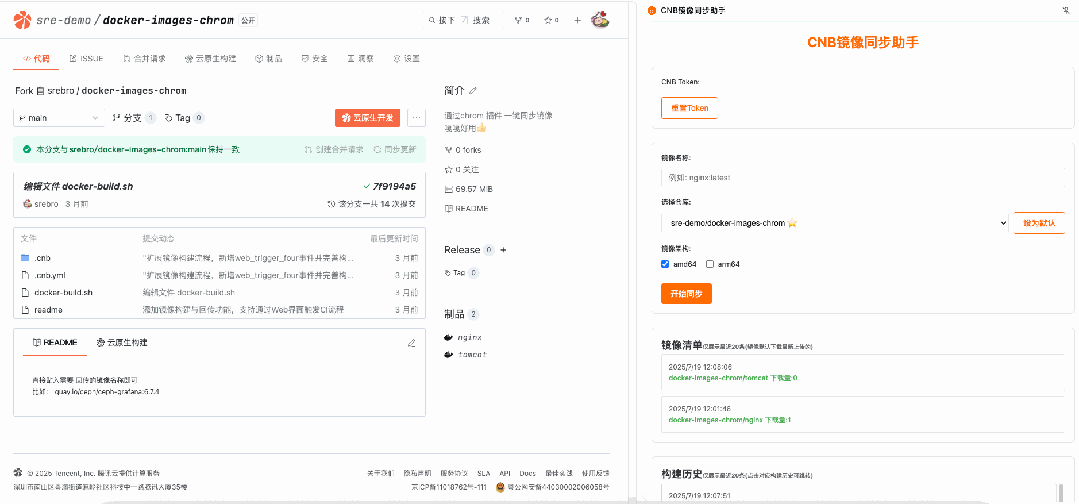Click the CNB orange logo at top left
Viewport: 1079px width, 504px height.
click(x=22, y=20)
